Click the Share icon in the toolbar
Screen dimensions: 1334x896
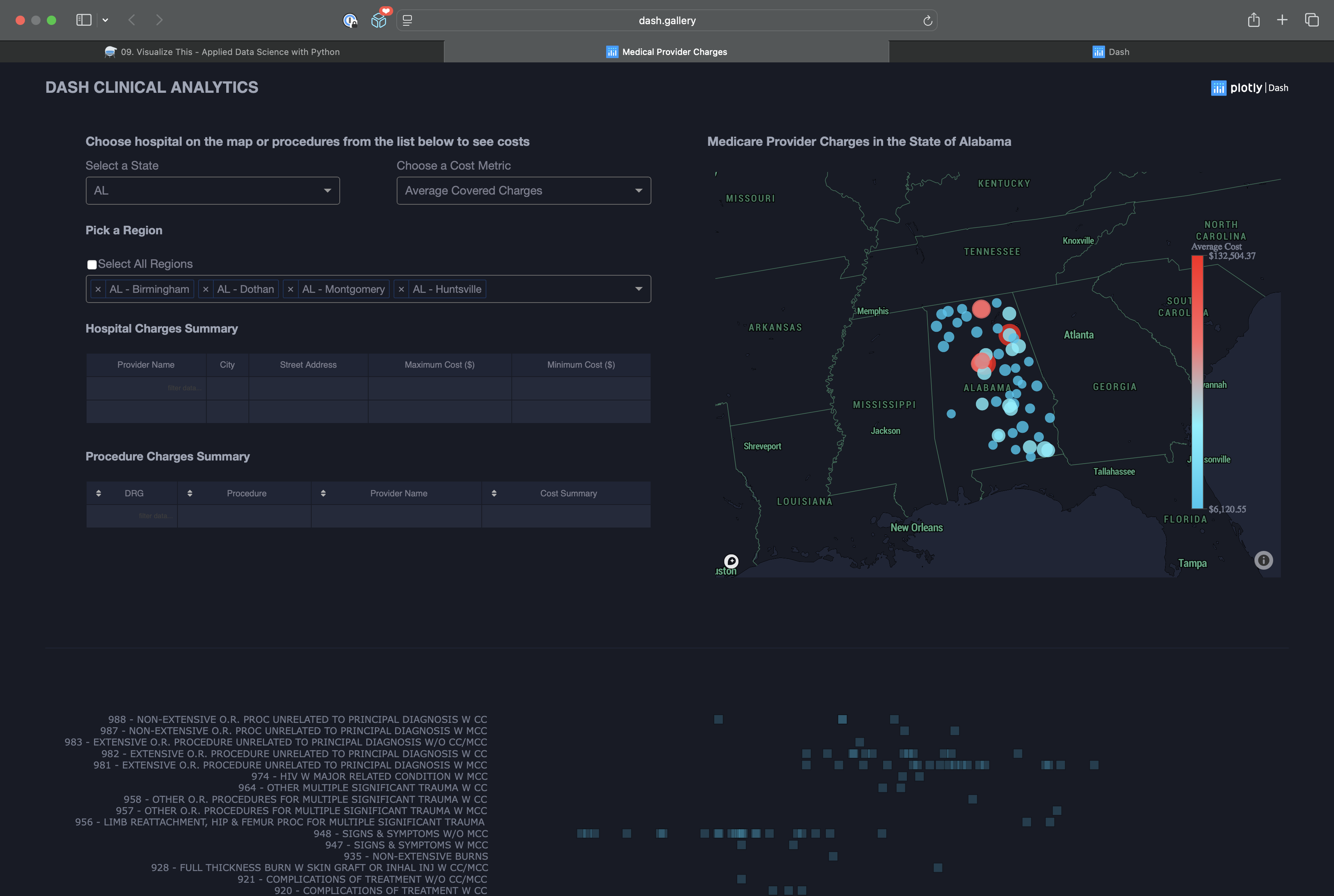[x=1254, y=20]
